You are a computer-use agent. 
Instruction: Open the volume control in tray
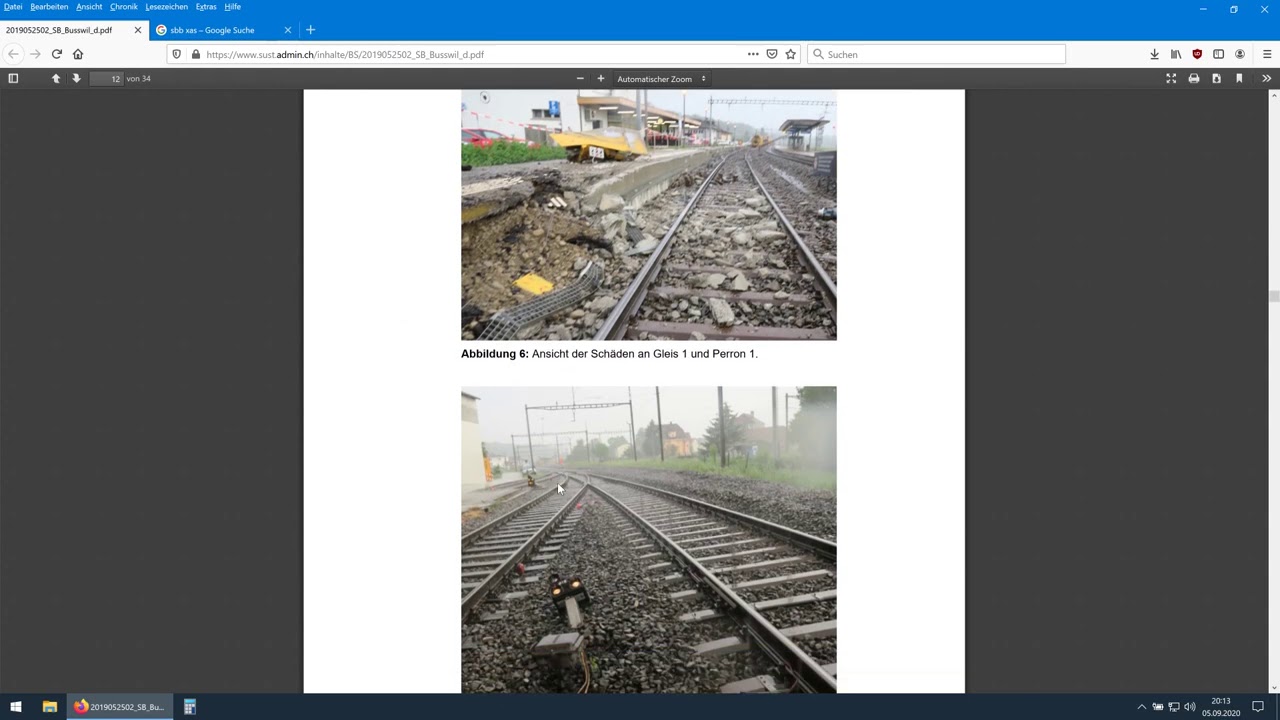pos(1190,707)
